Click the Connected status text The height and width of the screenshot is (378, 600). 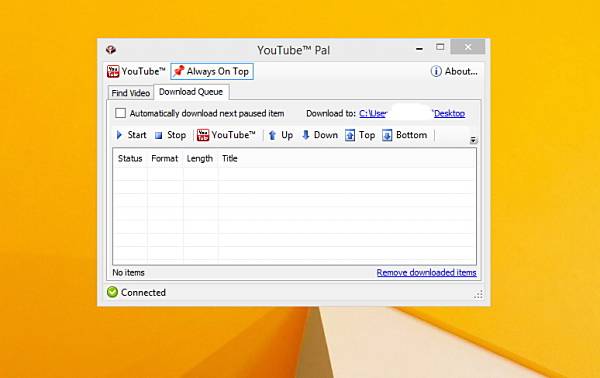(143, 292)
